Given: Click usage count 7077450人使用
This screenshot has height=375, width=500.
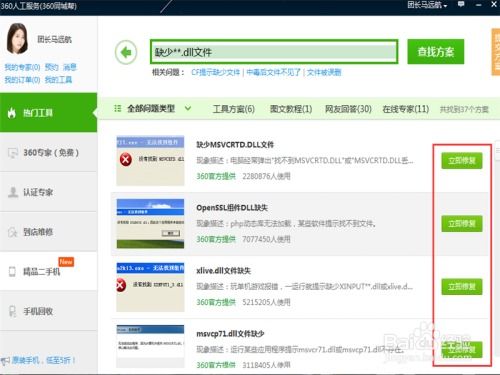Looking at the screenshot, I should (x=266, y=239).
